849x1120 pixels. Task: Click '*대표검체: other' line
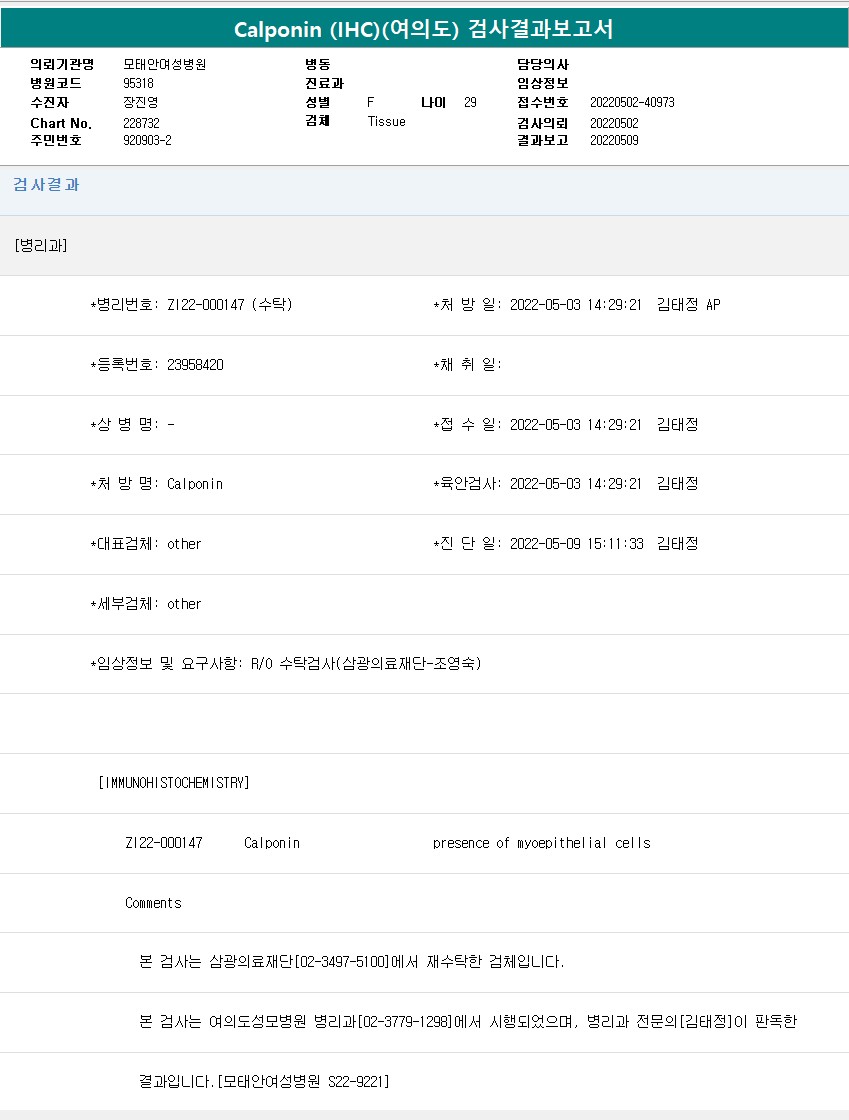tap(146, 544)
